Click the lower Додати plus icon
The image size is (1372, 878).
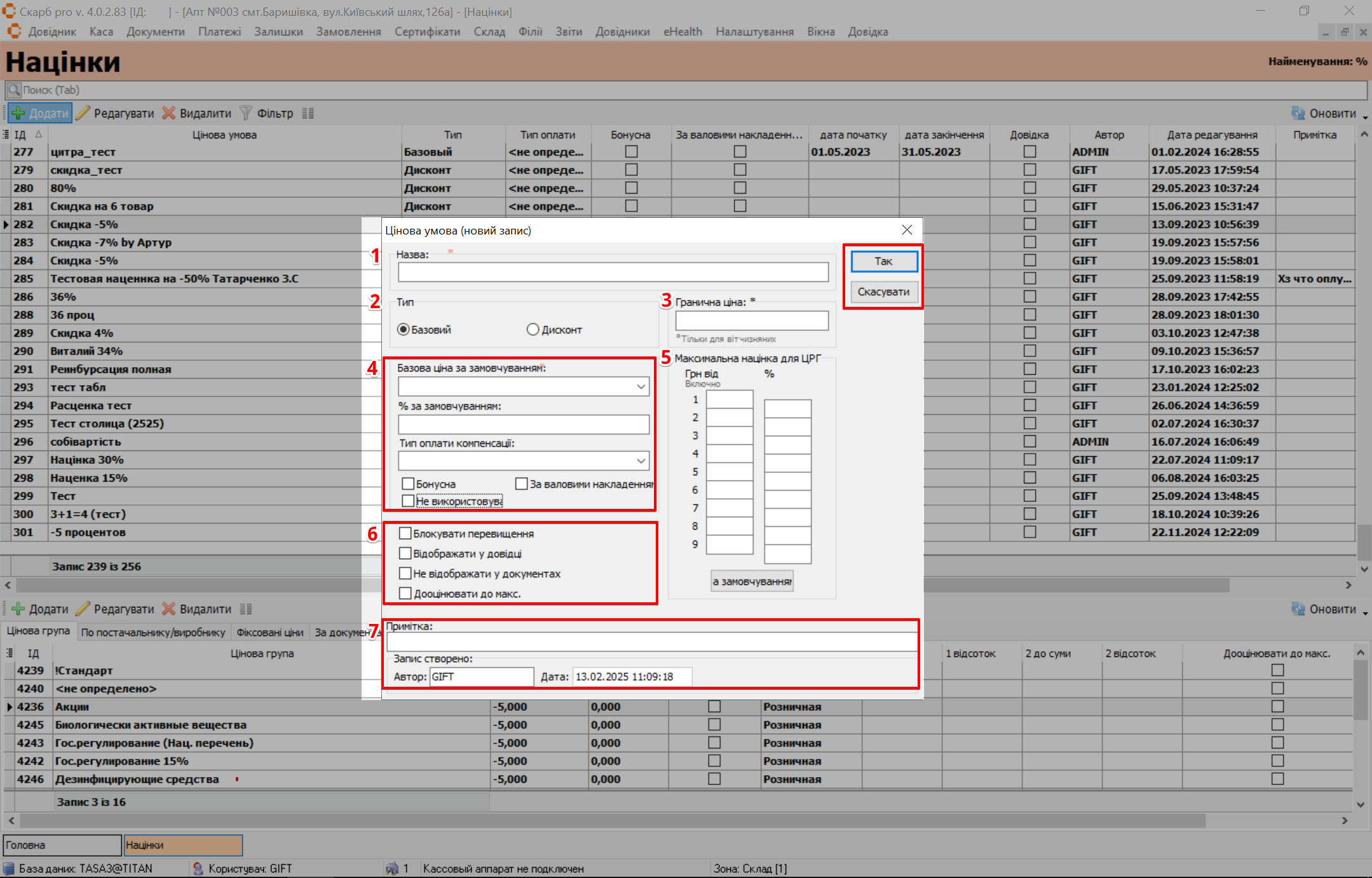(x=19, y=609)
